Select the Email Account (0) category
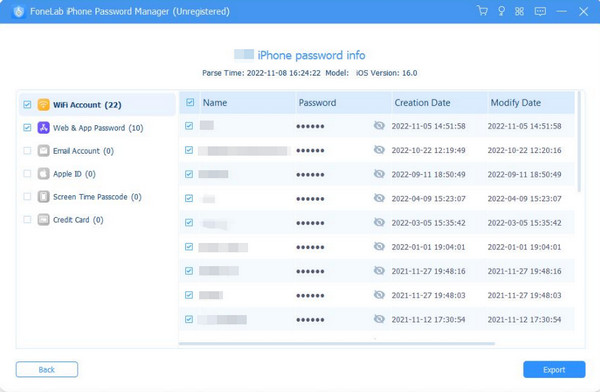600x392 pixels. tap(97, 150)
